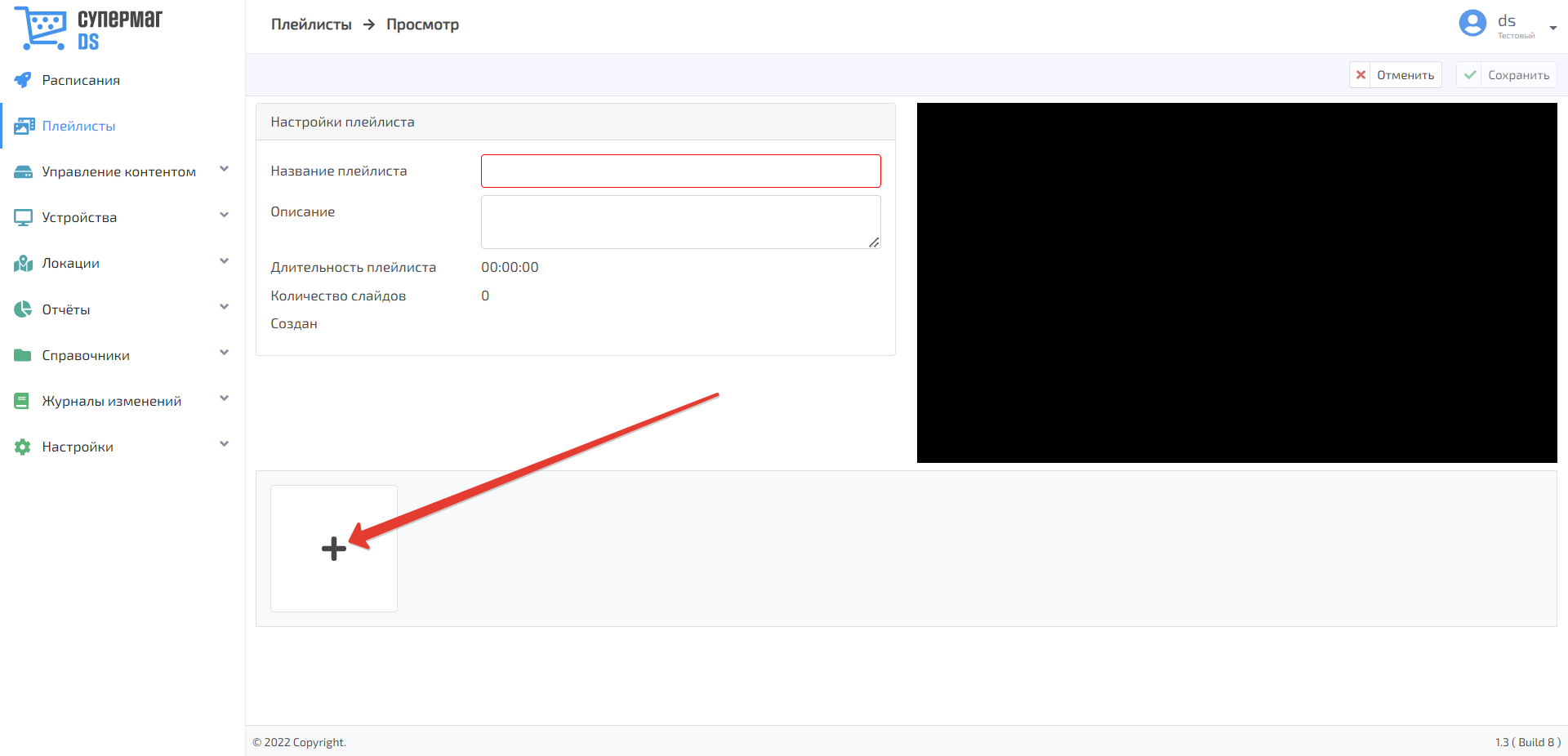Screen dimensions: 1568x756
Task: Click the playlist image icon in the sidebar
Action: point(24,126)
